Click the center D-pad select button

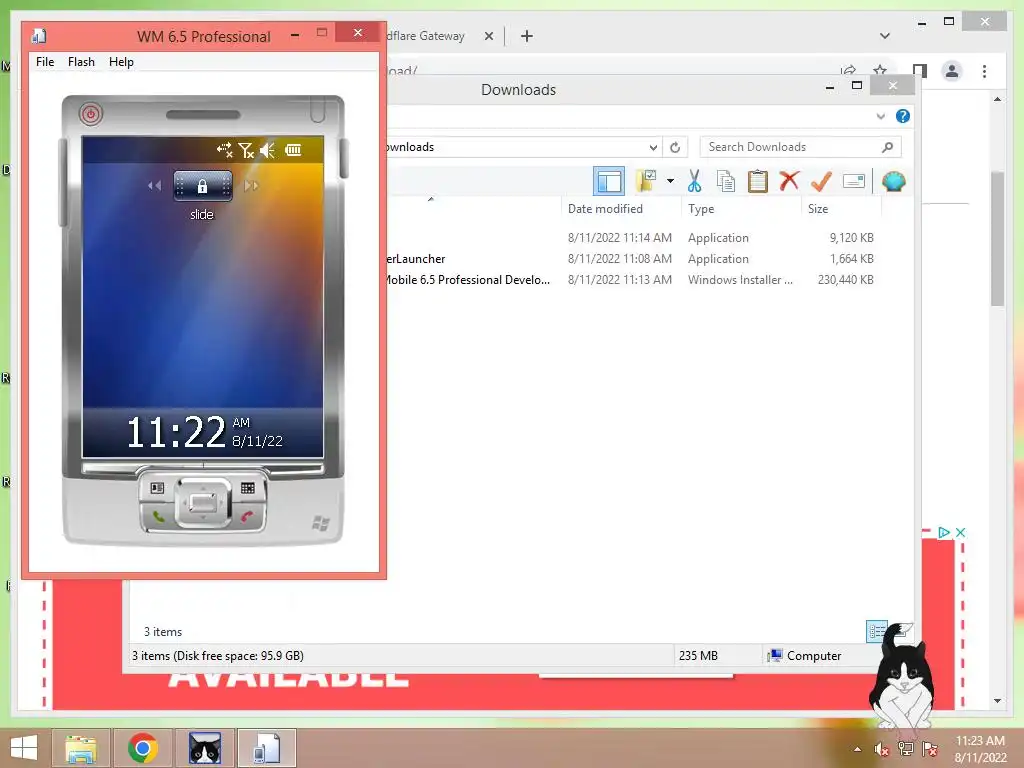pyautogui.click(x=203, y=502)
